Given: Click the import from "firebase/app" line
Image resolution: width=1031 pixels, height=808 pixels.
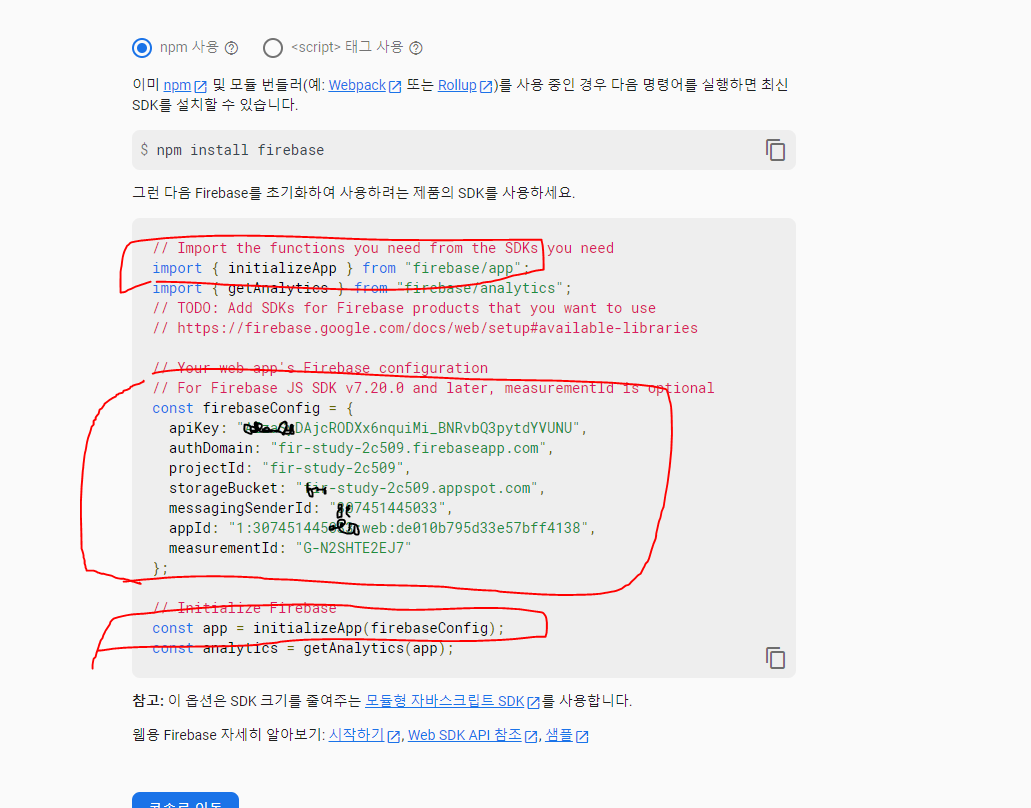Looking at the screenshot, I should (341, 268).
